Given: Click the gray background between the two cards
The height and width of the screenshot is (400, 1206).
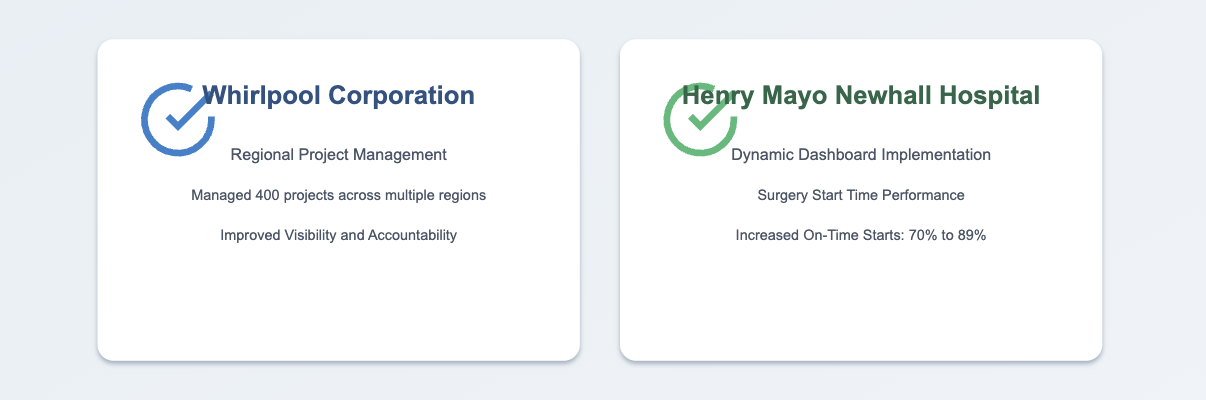Looking at the screenshot, I should click(600, 200).
